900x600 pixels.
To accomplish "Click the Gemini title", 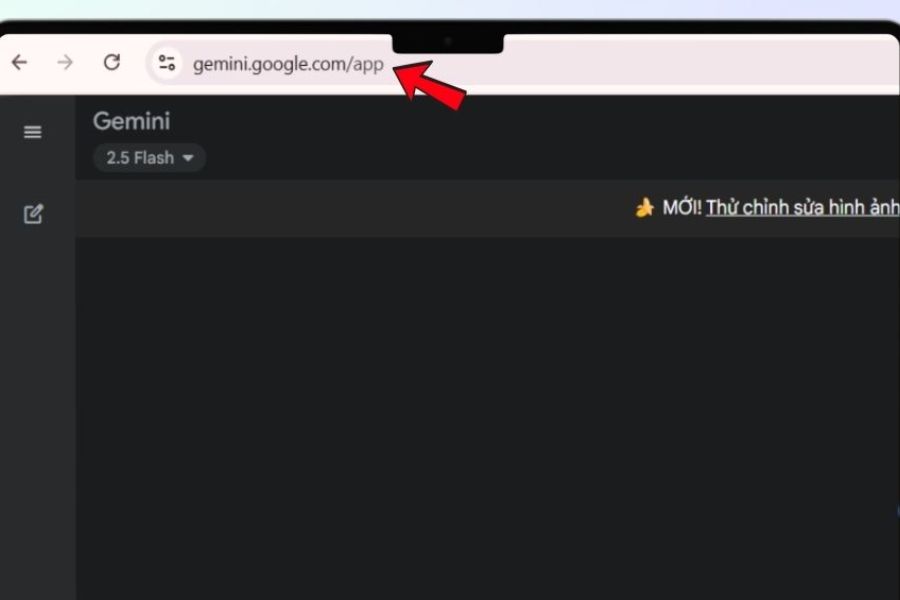I will tap(131, 121).
